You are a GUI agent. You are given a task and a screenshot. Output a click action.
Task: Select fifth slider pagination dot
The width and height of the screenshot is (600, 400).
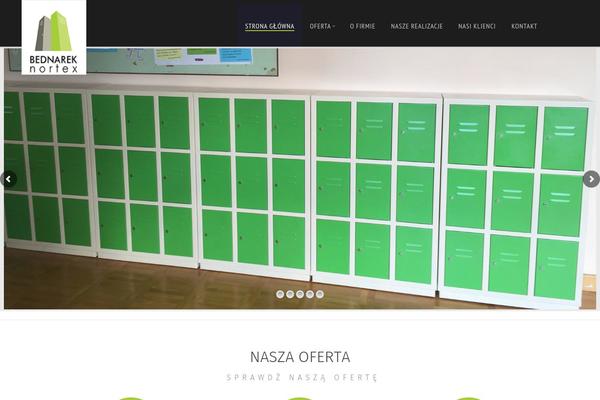[320, 294]
